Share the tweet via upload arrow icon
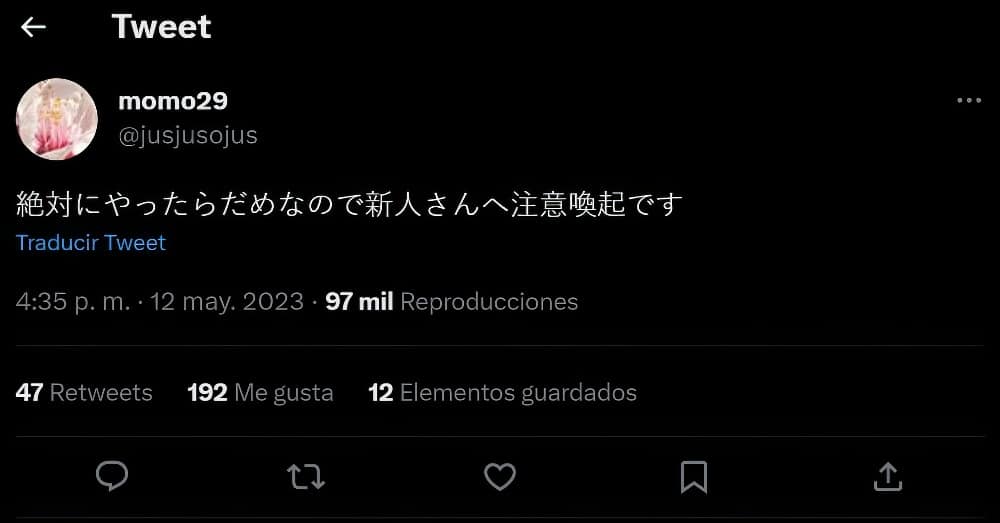1000x523 pixels. [888, 476]
